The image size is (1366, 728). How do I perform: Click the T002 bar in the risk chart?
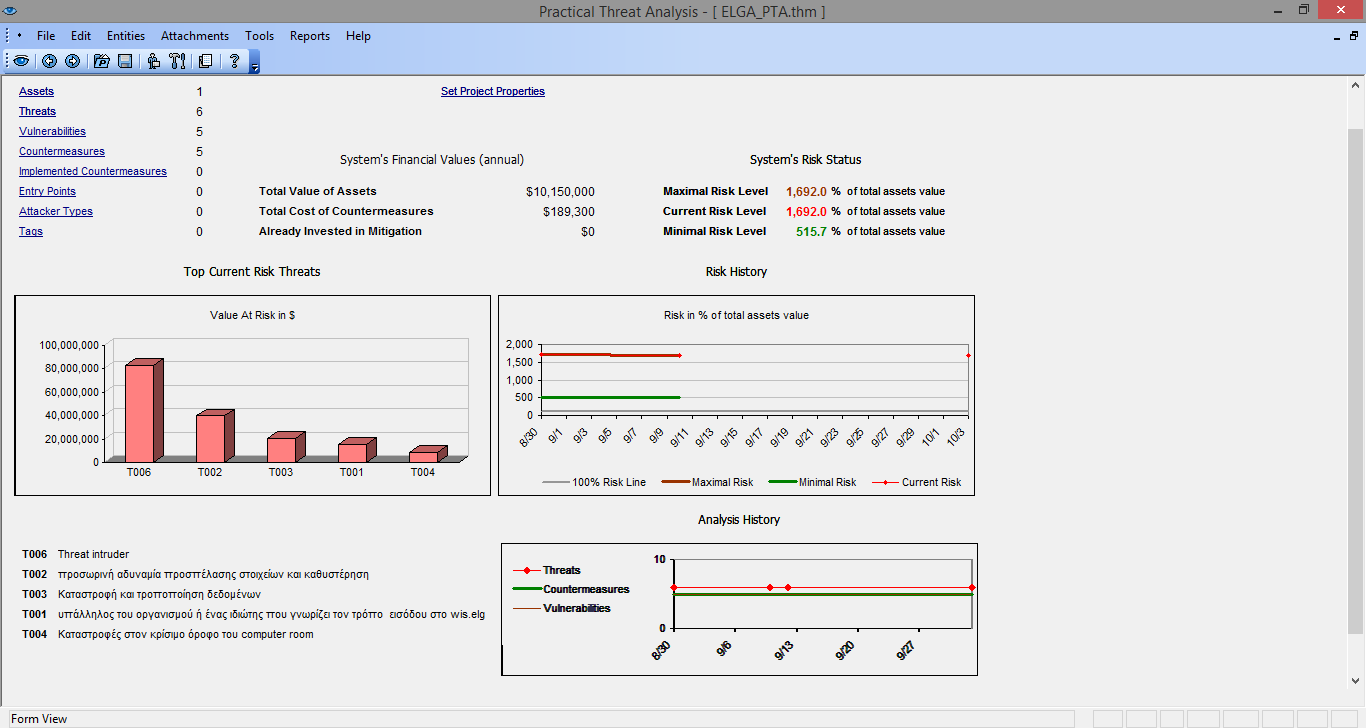[214, 436]
